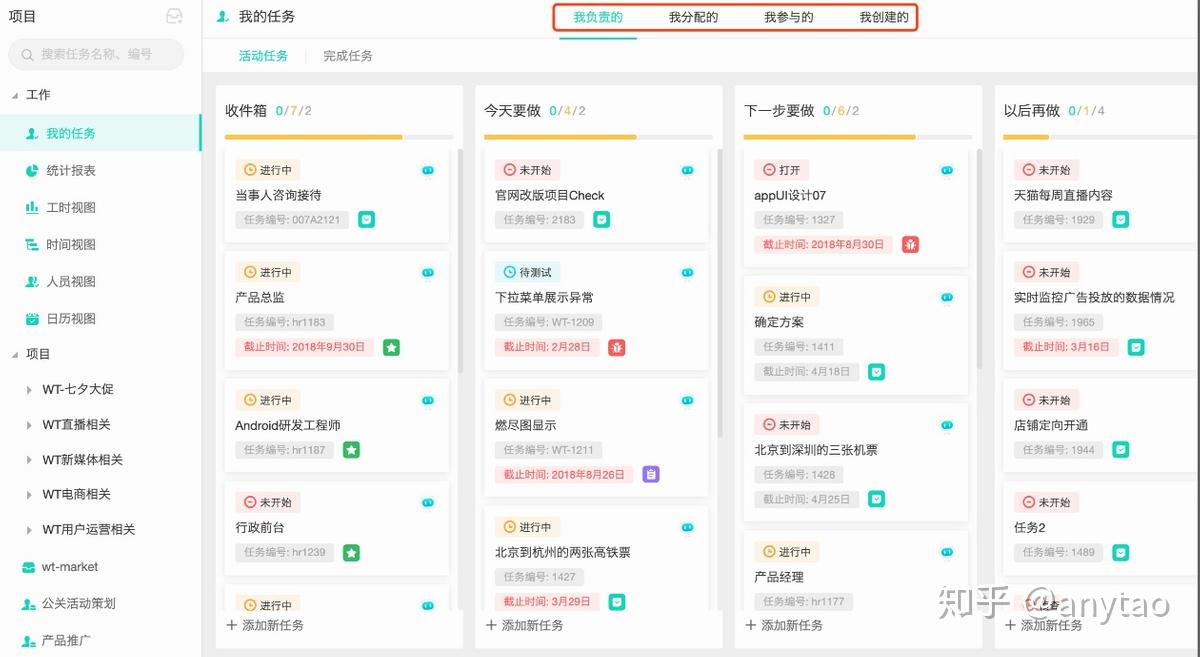Viewport: 1200px width, 657px height.
Task: Collapse the 工作 section in sidebar
Action: (x=15, y=95)
